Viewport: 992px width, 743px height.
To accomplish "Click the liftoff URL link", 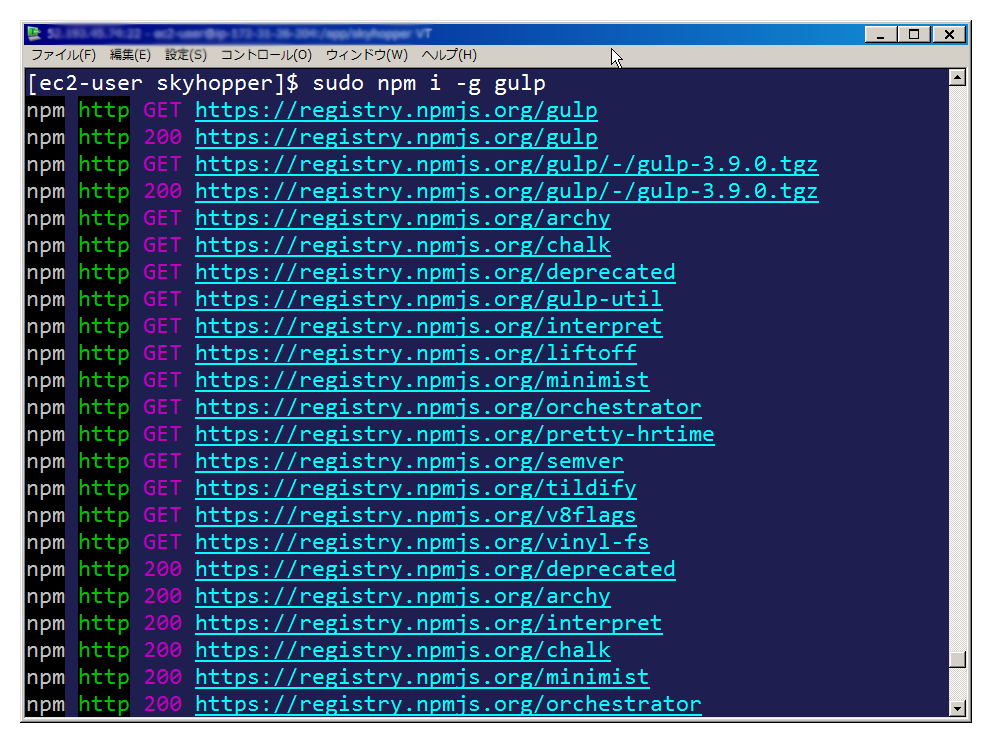I will 416,353.
